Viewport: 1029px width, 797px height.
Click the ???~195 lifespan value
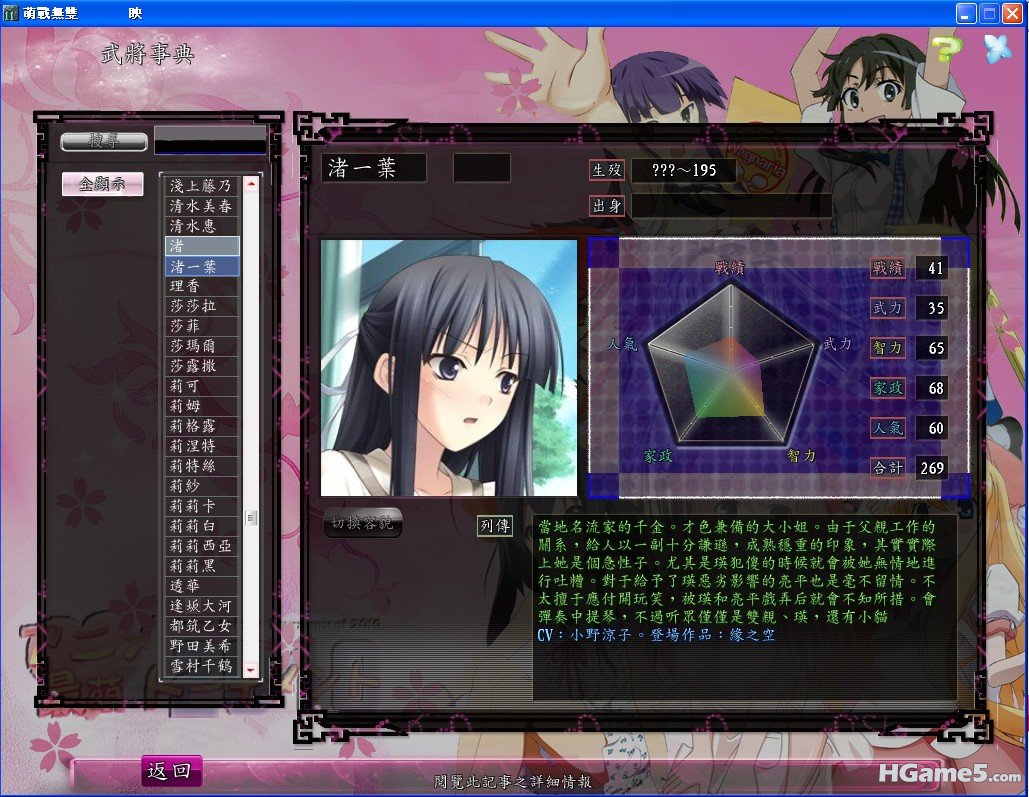point(683,170)
